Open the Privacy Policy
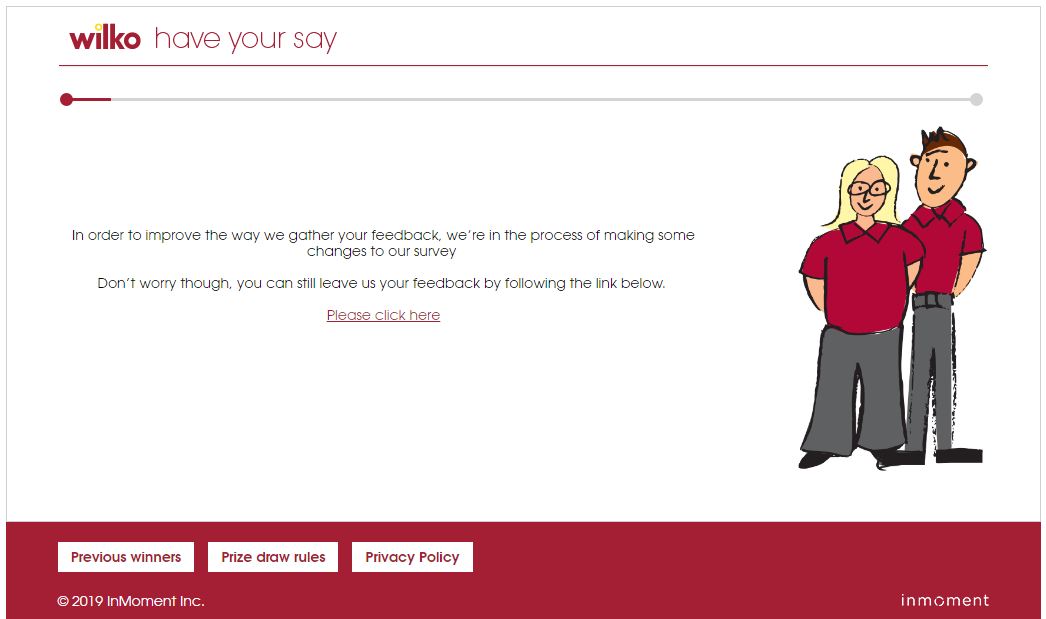Viewport: 1046px width, 619px height. click(412, 557)
